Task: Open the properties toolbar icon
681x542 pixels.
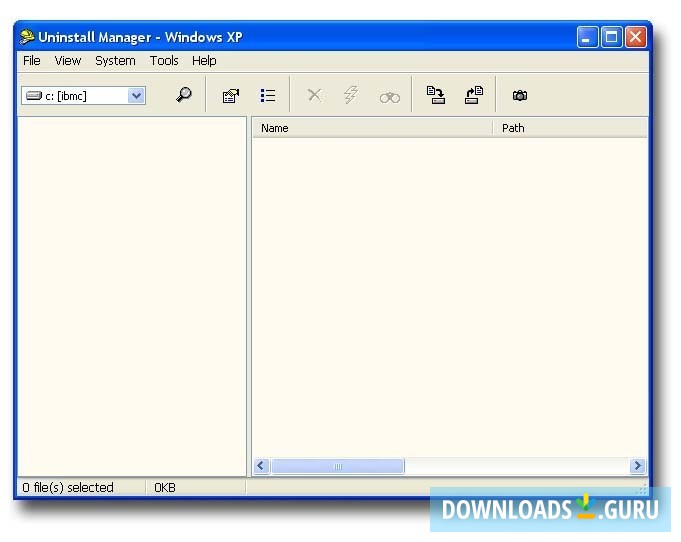Action: tap(231, 96)
